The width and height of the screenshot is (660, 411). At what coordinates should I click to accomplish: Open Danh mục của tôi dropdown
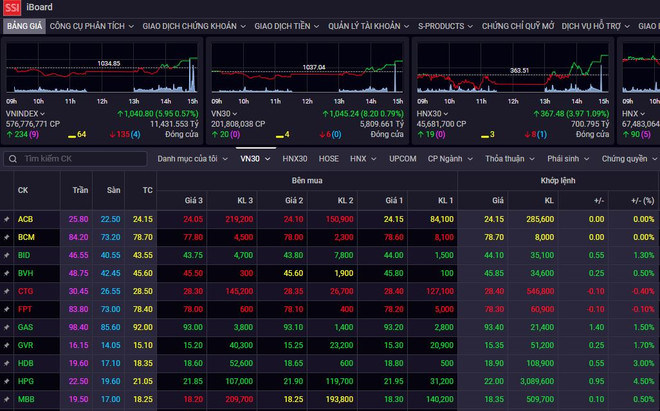[192, 159]
